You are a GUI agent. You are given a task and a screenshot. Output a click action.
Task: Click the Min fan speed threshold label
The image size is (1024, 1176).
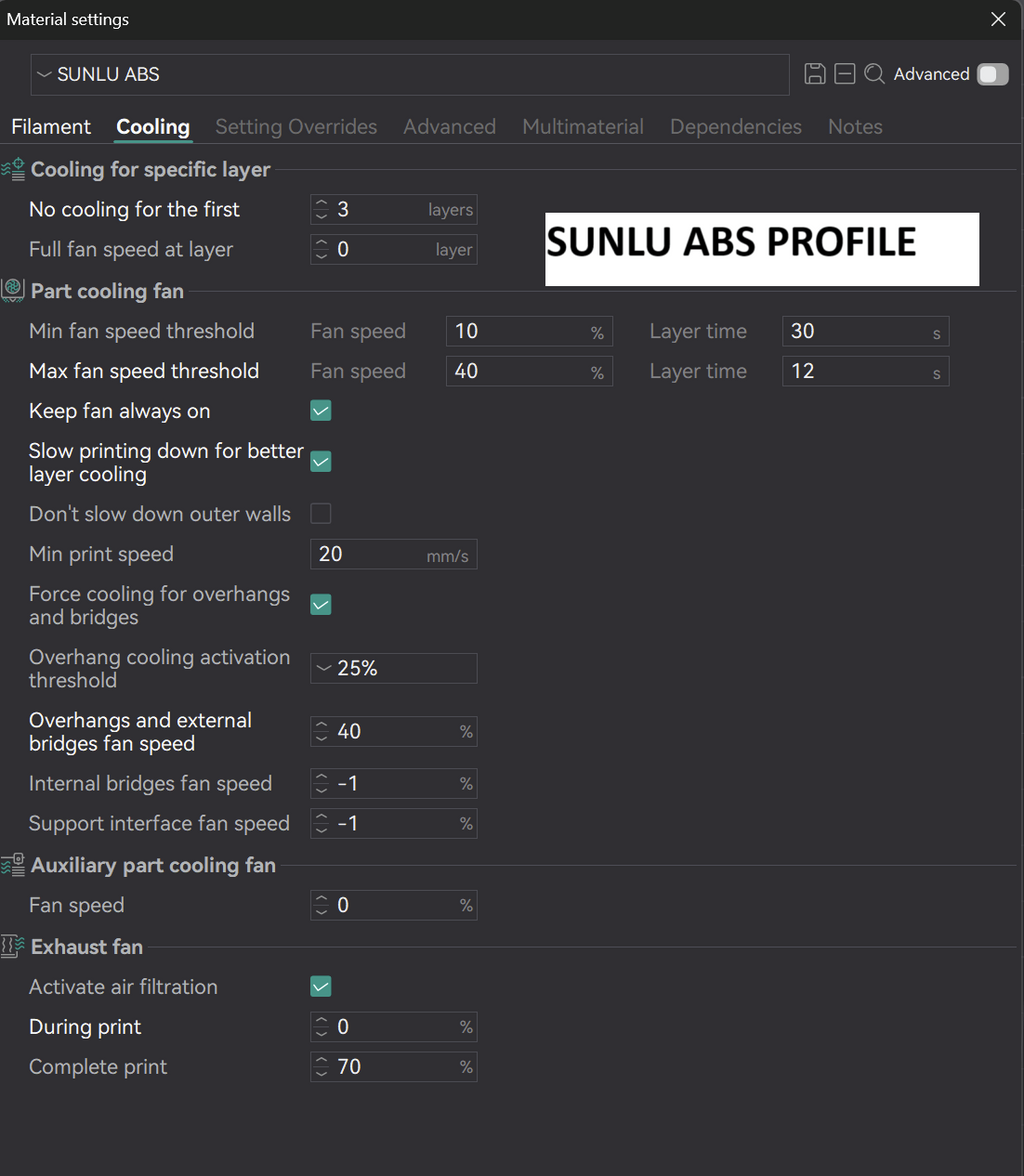(x=142, y=331)
